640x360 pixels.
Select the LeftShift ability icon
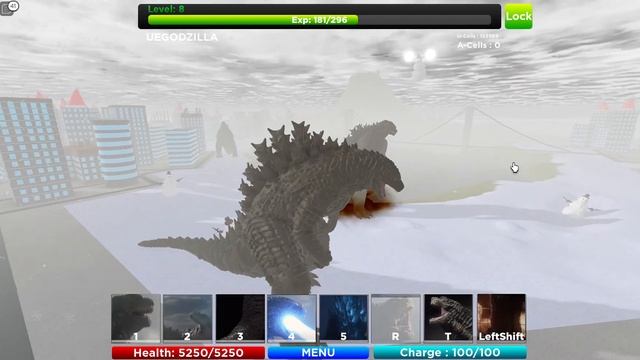tap(501, 318)
